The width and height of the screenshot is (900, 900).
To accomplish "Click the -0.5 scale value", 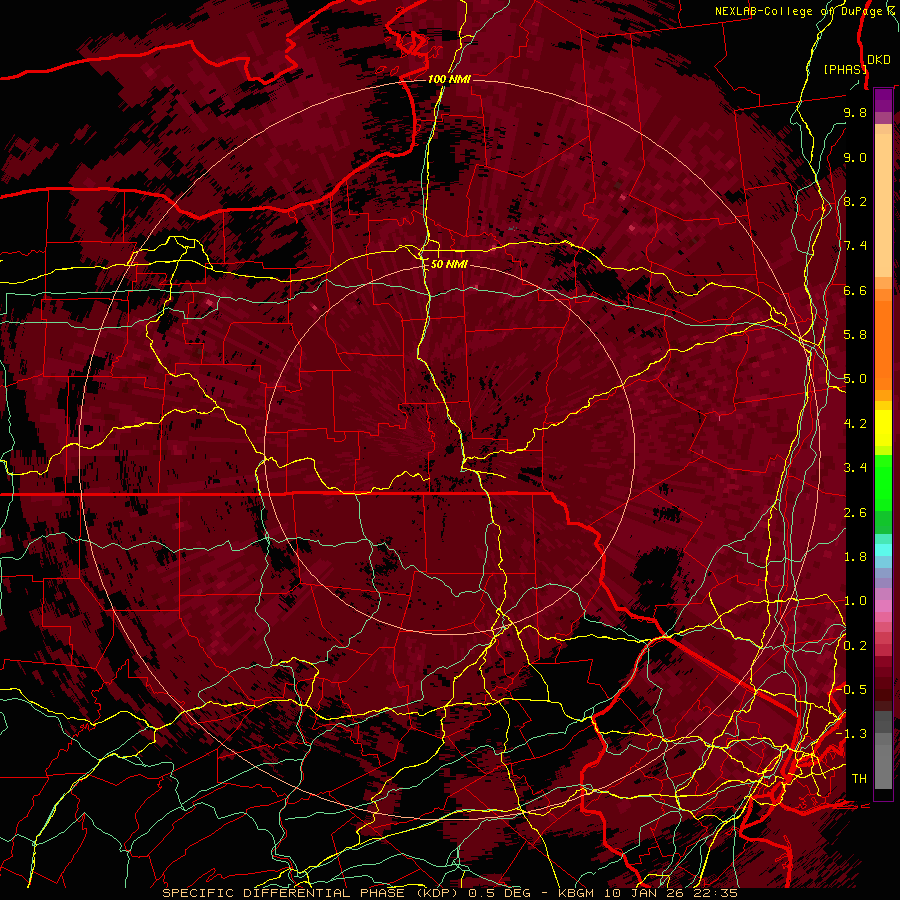I will 851,690.
